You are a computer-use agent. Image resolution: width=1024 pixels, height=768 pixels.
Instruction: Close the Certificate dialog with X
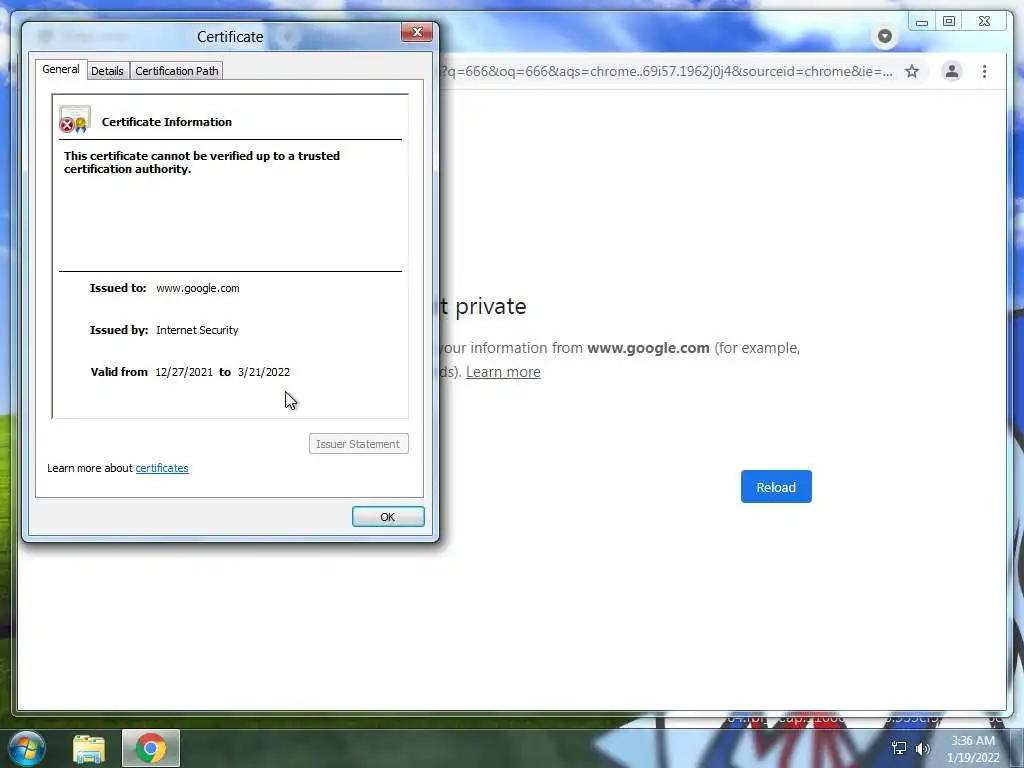coord(417,33)
